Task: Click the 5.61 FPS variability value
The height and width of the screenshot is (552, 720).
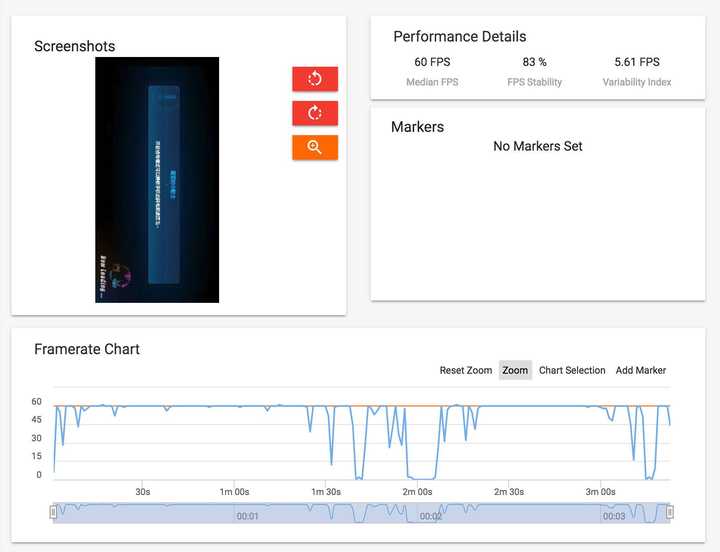Action: 637,62
